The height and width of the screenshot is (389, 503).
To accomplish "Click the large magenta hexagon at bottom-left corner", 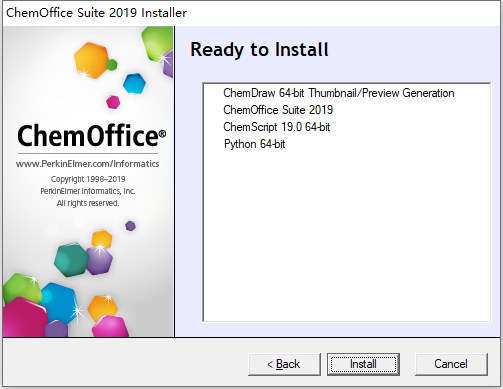I will point(24,318).
